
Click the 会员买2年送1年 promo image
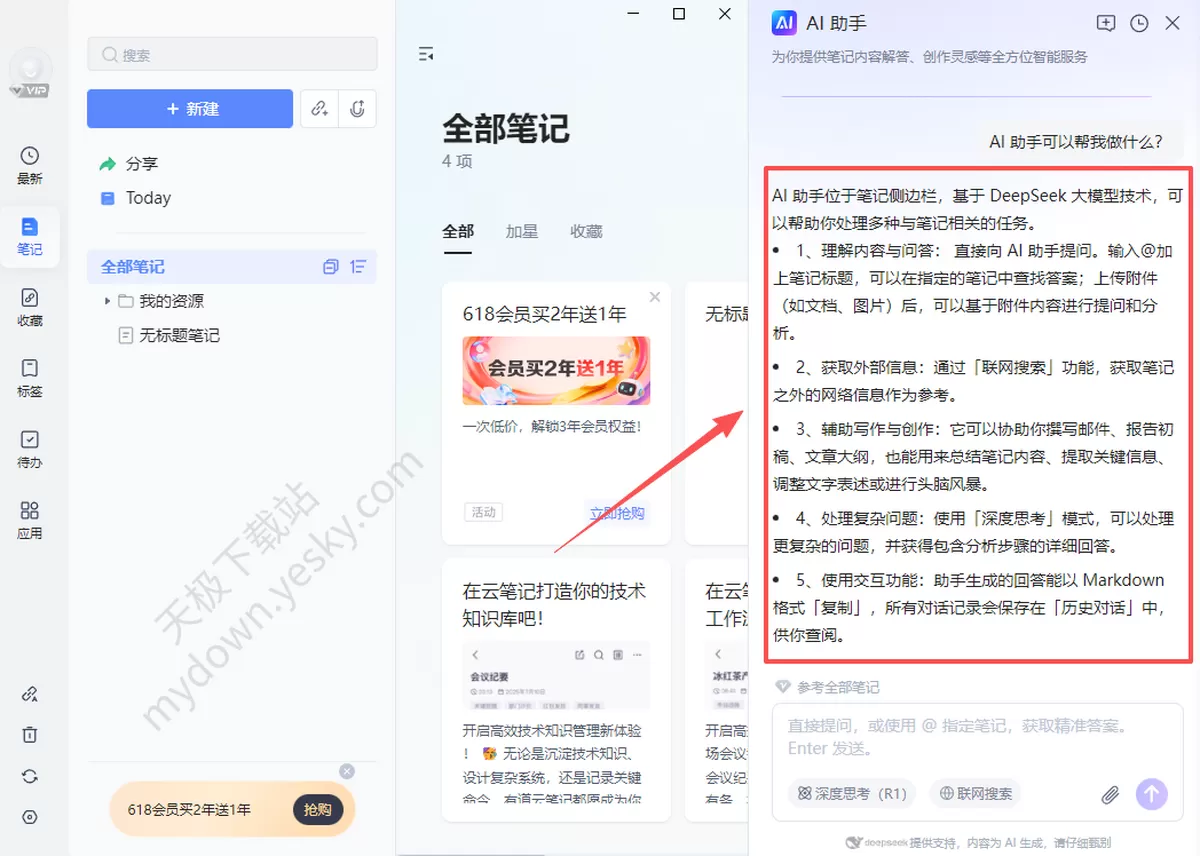coord(556,370)
